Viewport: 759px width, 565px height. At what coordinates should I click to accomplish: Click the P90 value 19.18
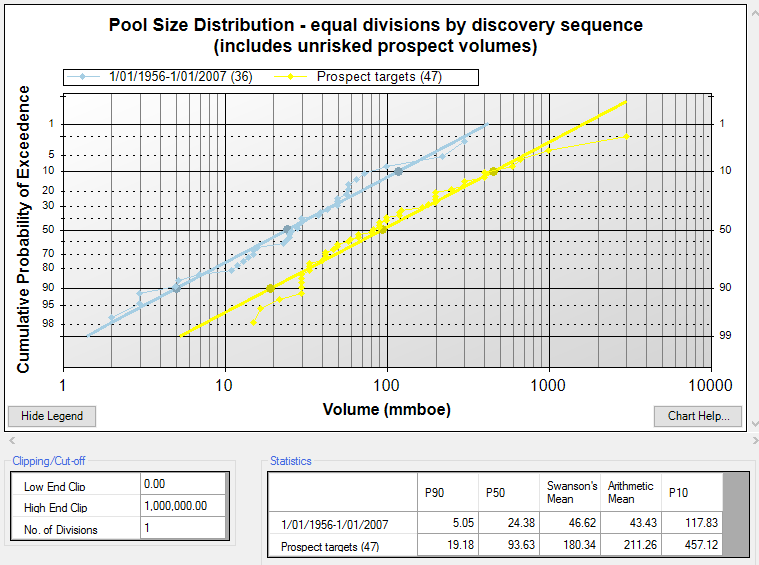tap(448, 545)
